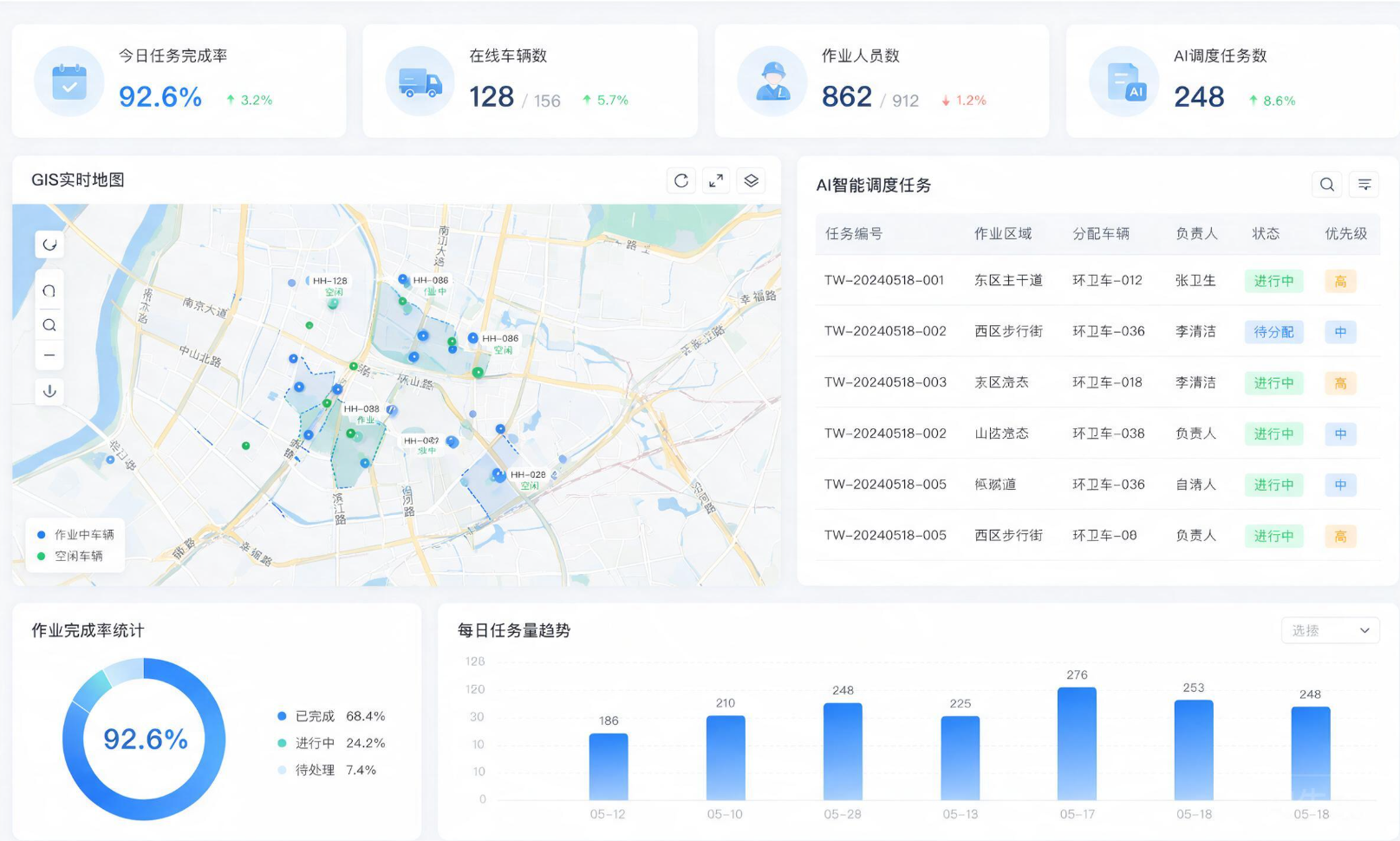
Task: Search the AI智能调度任务 table
Action: (x=1326, y=185)
